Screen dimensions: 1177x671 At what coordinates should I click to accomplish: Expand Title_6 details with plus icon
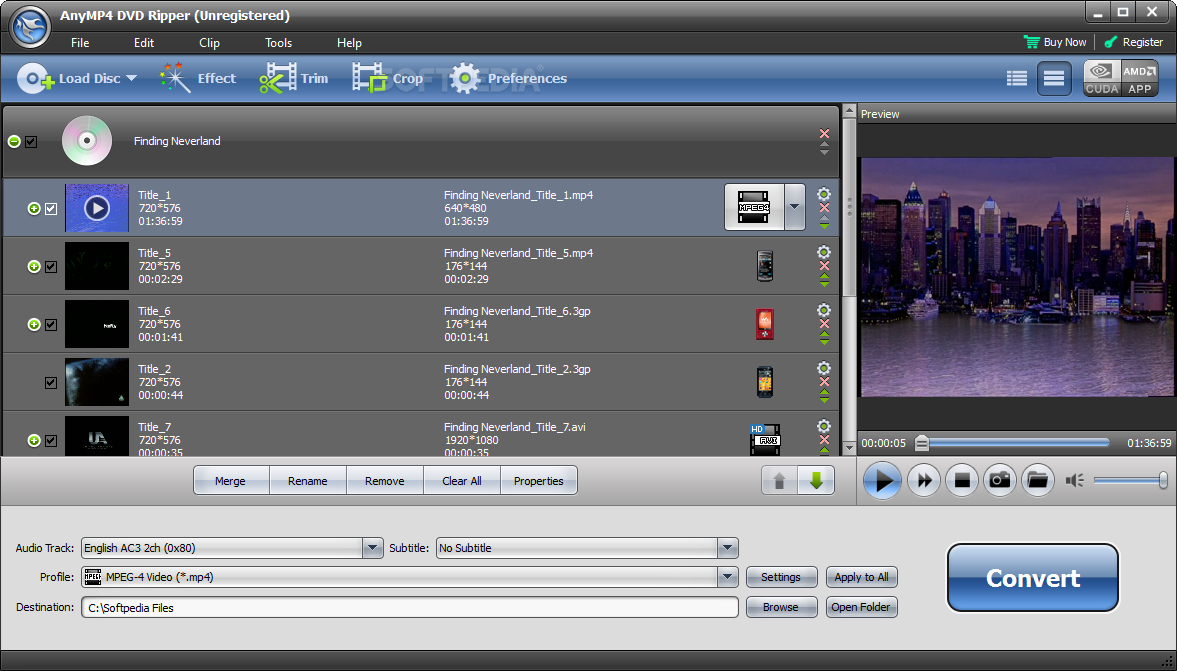34,324
